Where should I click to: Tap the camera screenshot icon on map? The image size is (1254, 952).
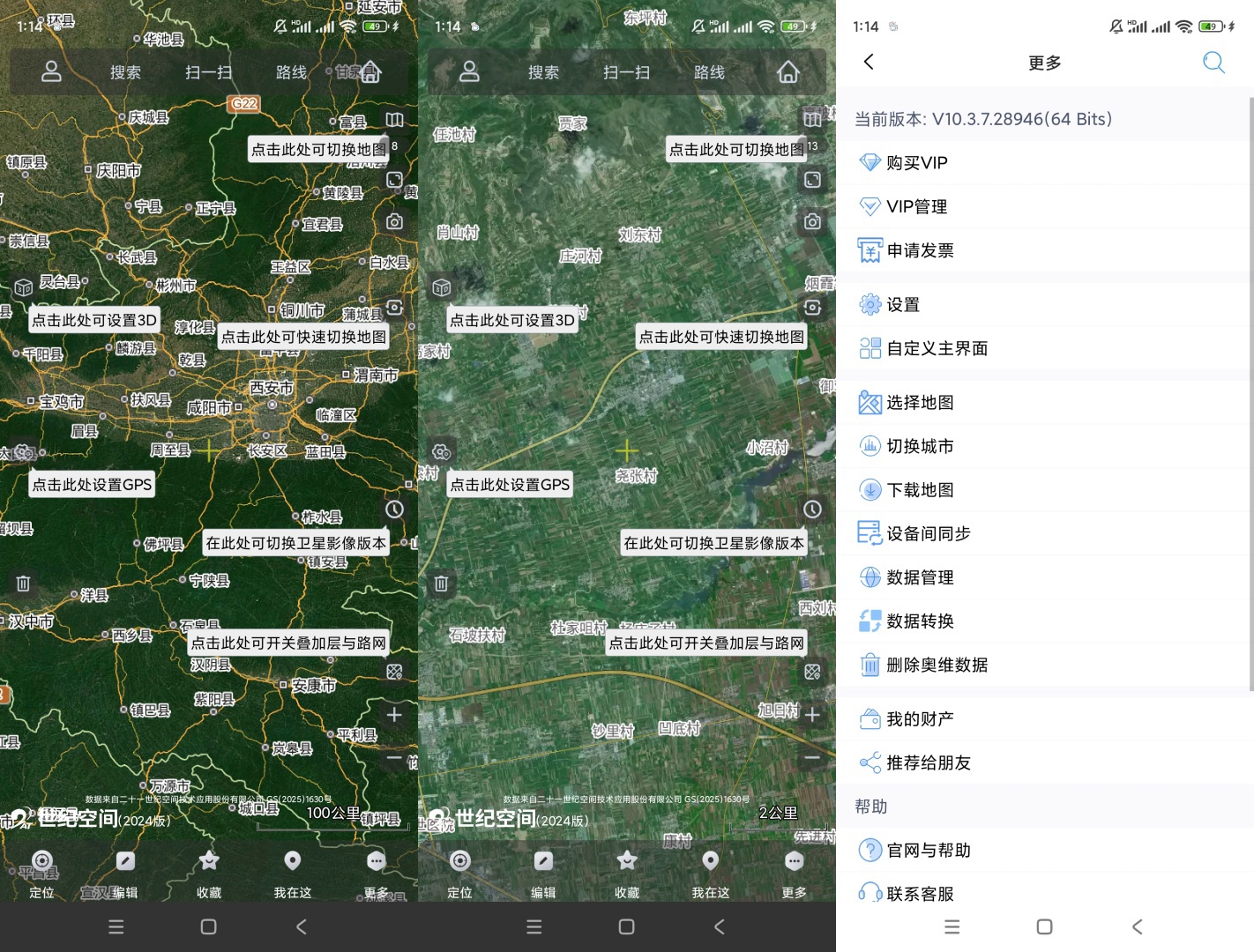coord(394,222)
